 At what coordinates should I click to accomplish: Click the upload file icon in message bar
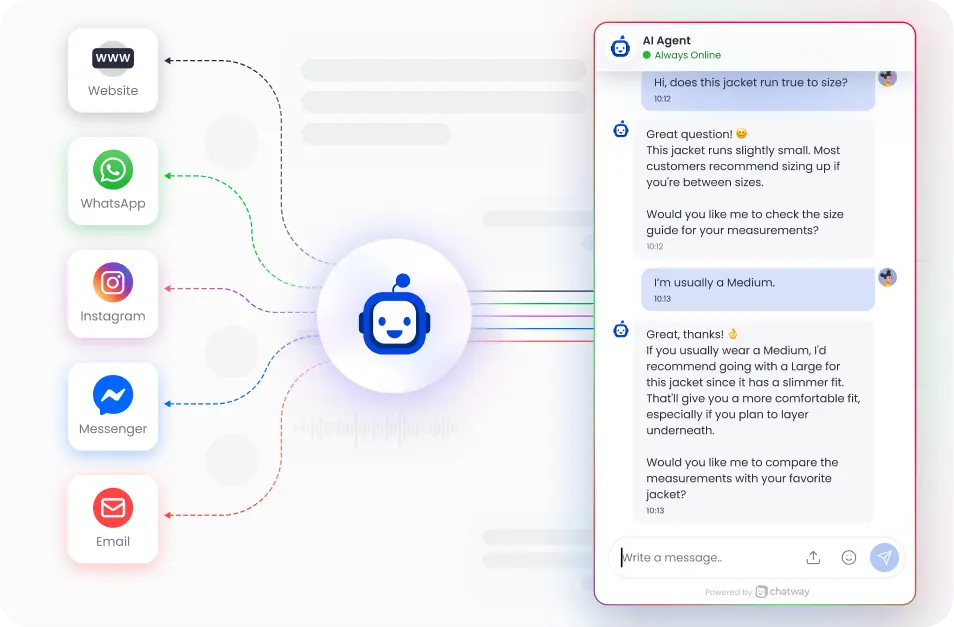pos(813,558)
